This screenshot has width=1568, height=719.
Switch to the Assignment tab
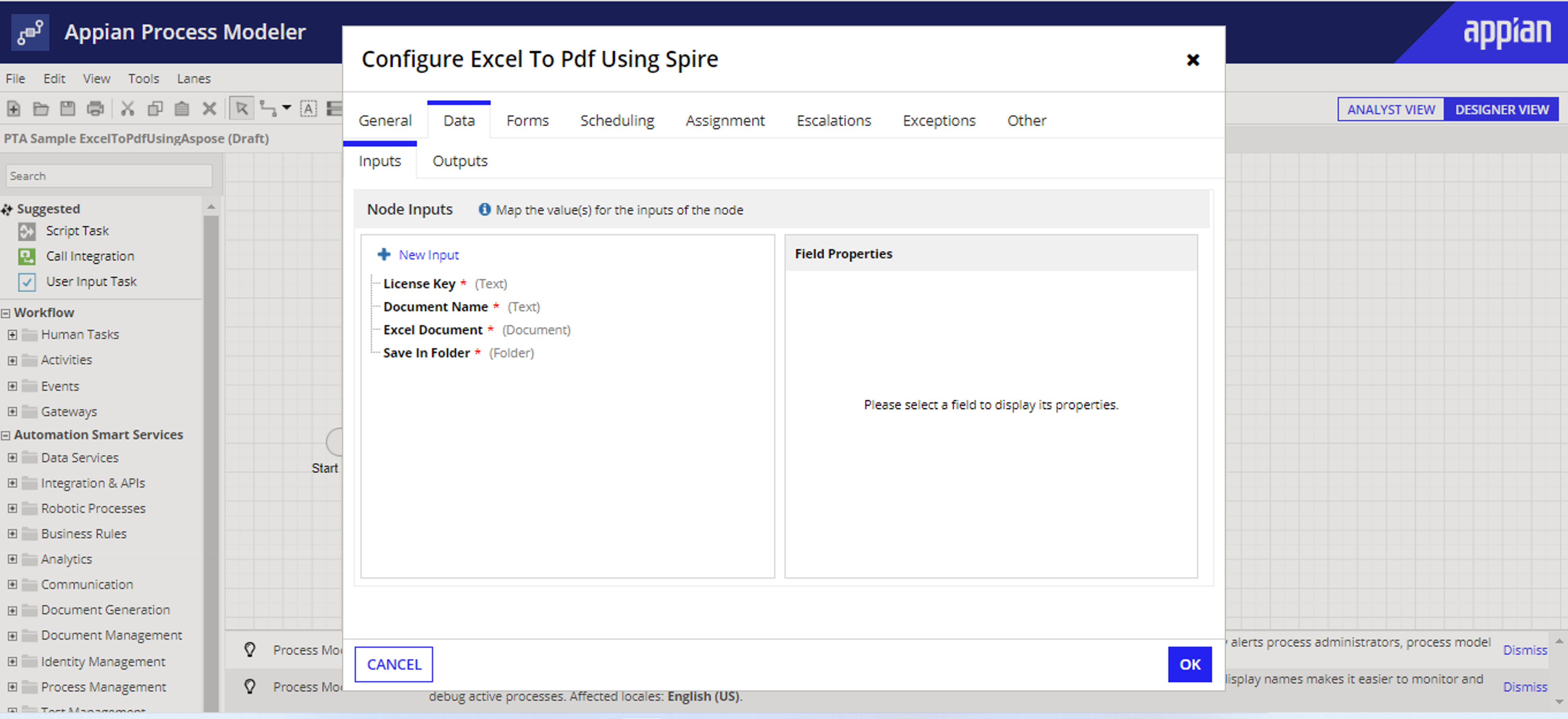[725, 120]
